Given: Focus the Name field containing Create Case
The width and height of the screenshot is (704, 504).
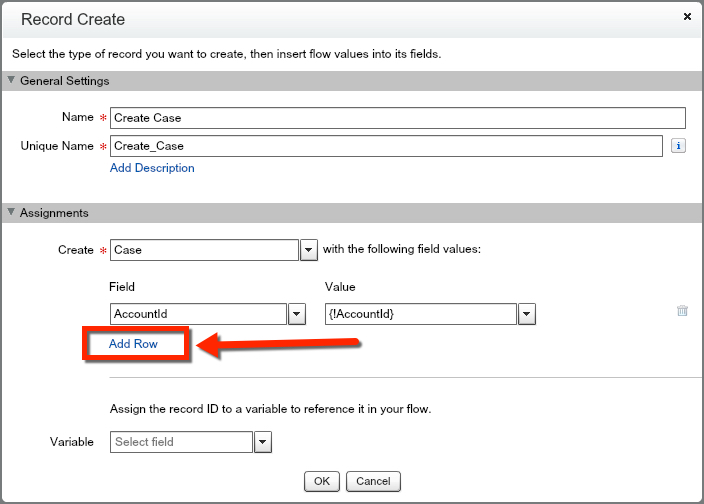Looking at the screenshot, I should tap(397, 118).
